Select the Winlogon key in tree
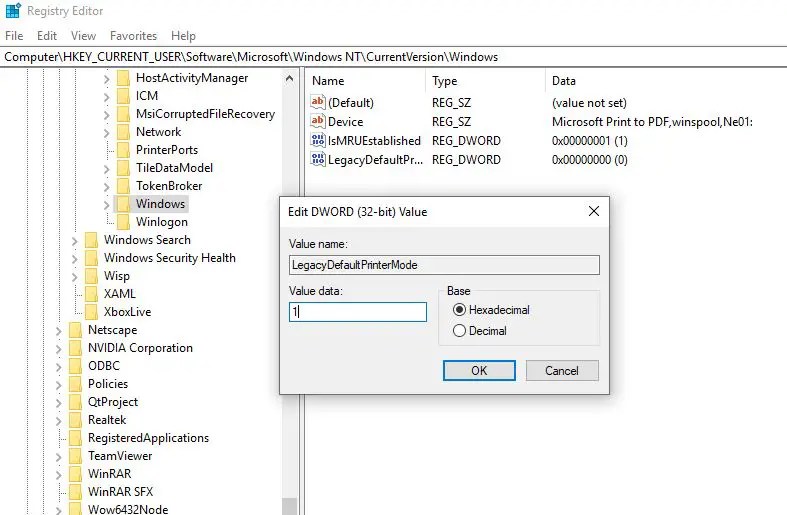The image size is (787, 515). click(162, 222)
